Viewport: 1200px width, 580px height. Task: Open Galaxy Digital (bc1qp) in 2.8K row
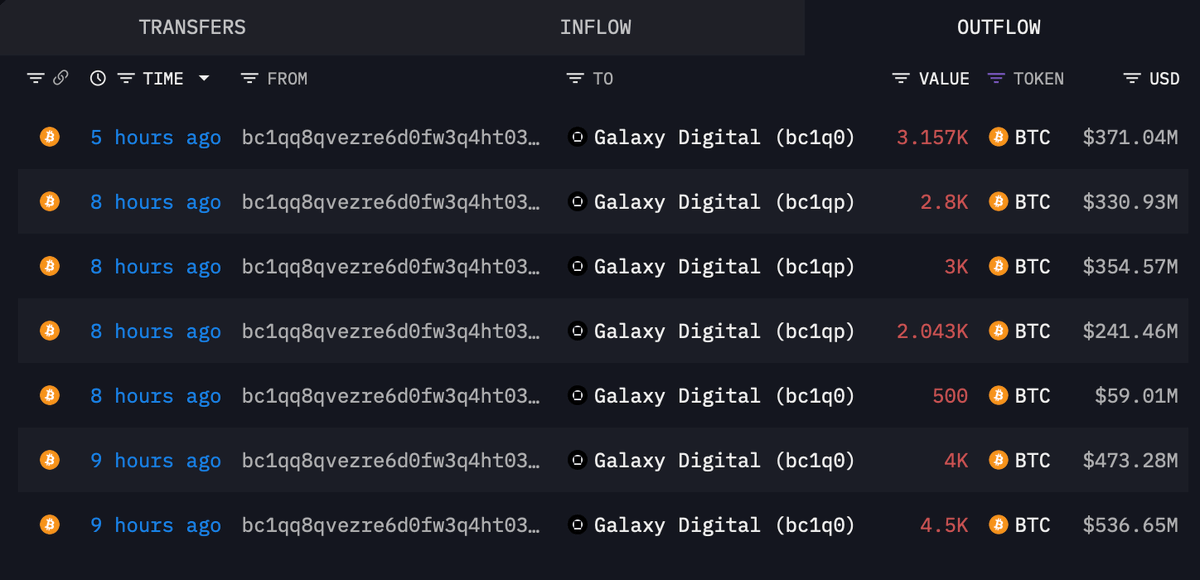coord(724,202)
